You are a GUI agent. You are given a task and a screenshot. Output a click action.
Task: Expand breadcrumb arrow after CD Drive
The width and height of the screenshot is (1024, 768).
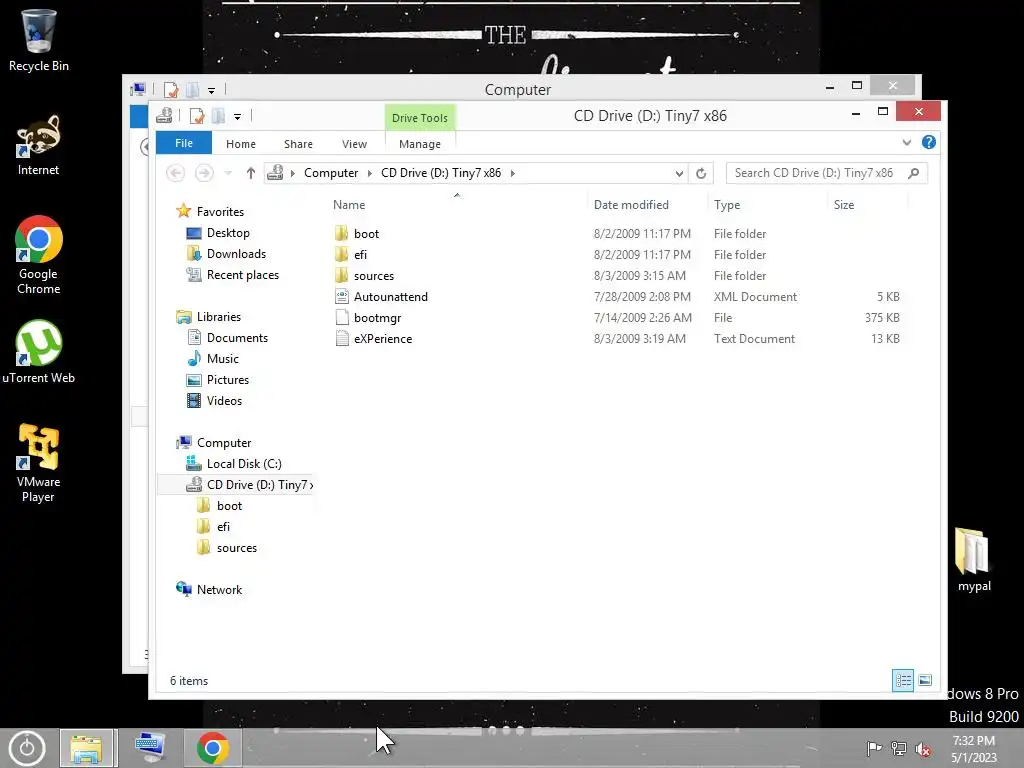(x=513, y=173)
